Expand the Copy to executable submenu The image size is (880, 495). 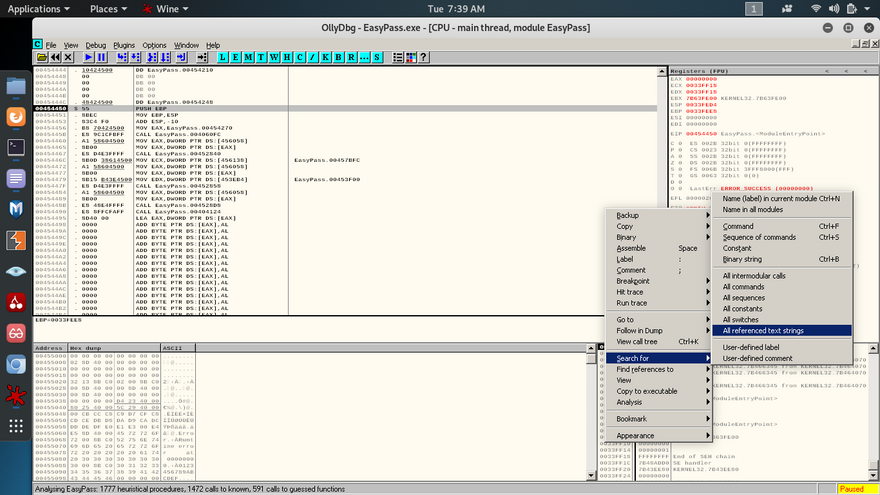659,391
